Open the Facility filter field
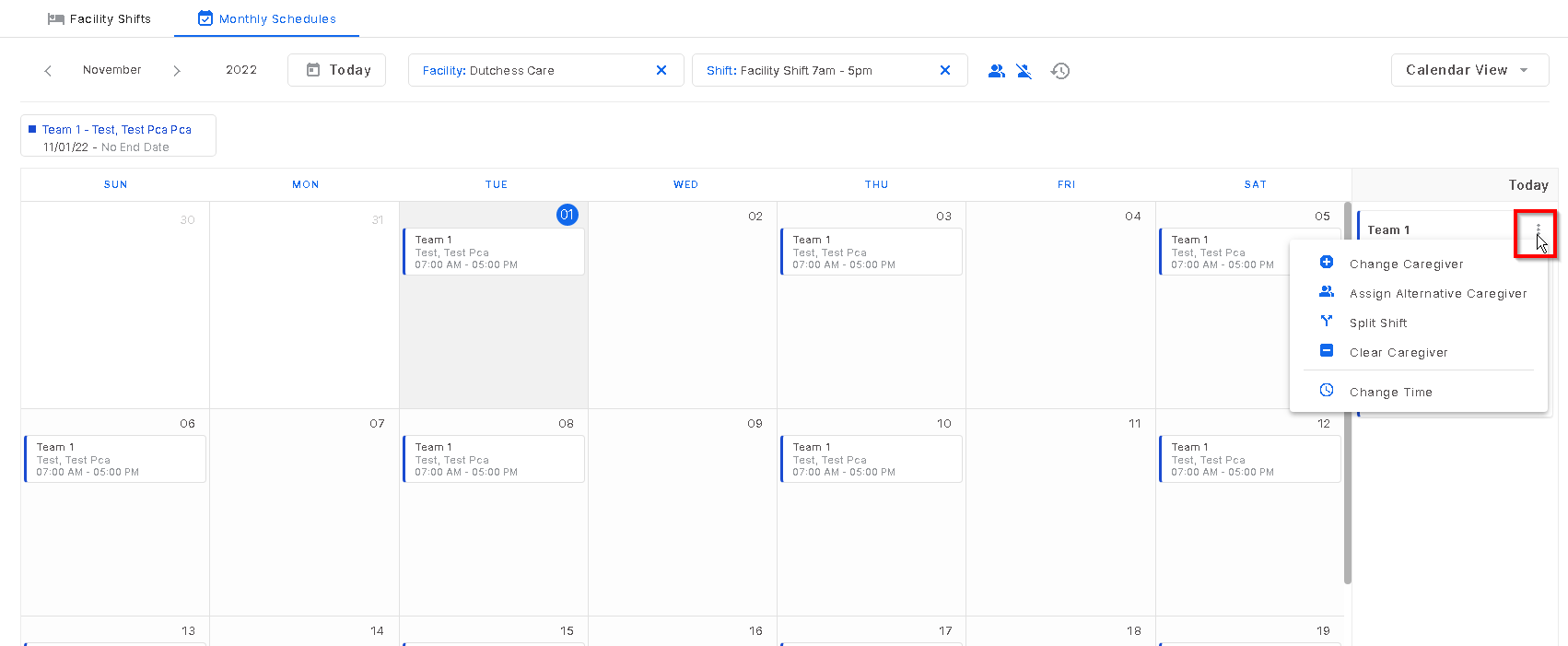The width and height of the screenshot is (1568, 646). [x=546, y=70]
